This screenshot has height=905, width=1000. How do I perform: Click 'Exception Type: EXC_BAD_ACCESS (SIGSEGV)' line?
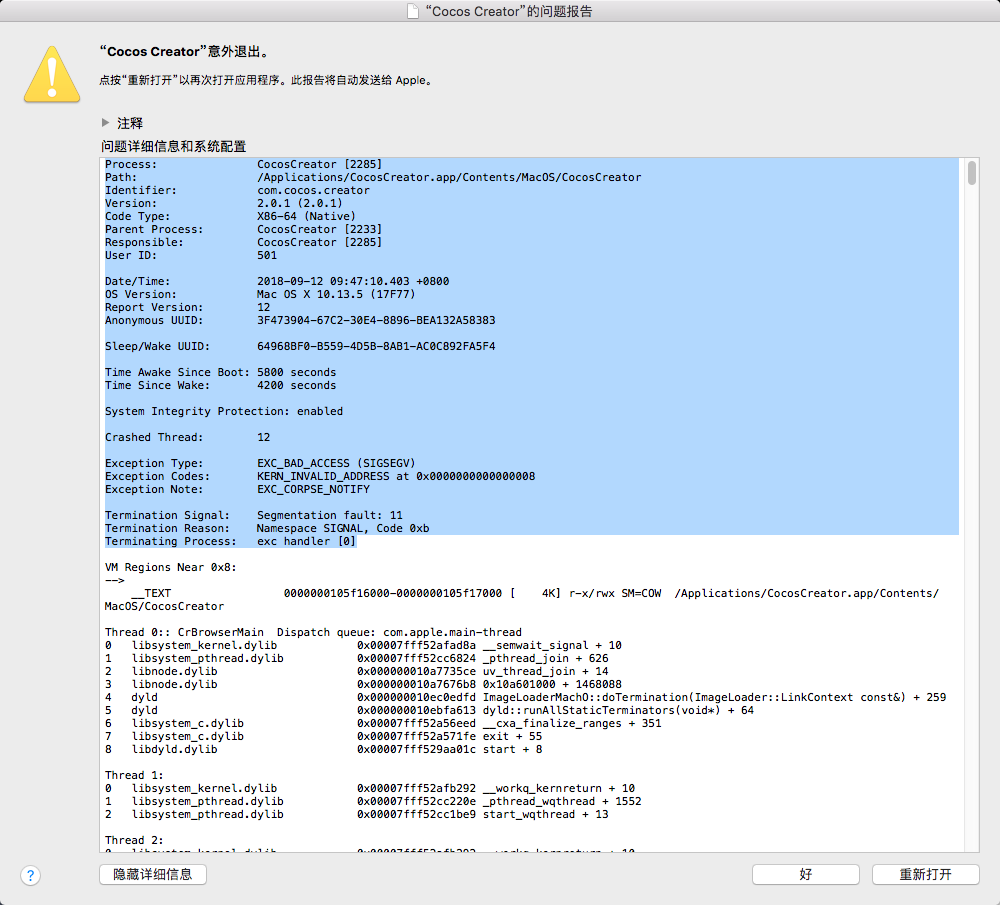click(260, 463)
